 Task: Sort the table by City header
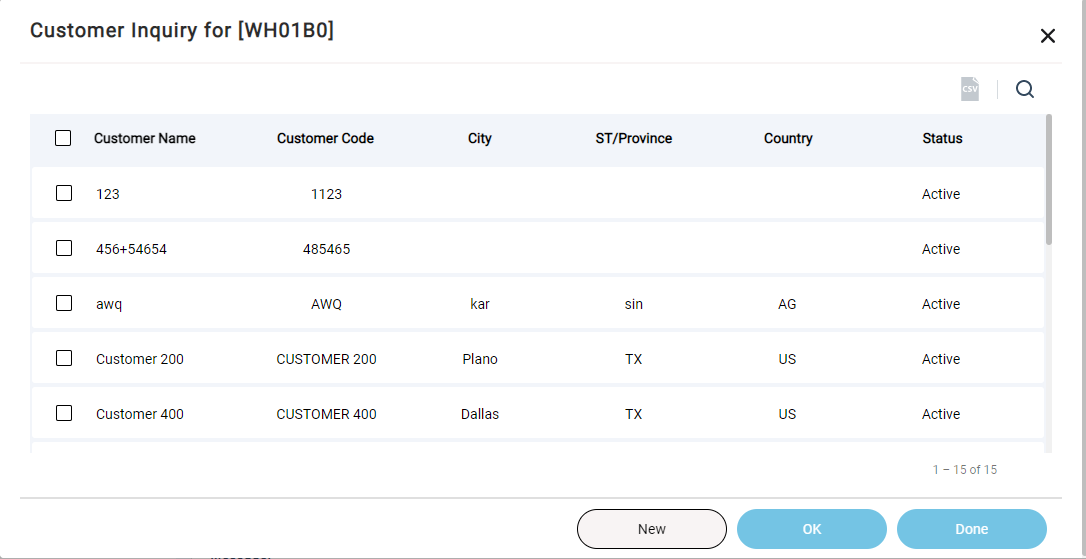(480, 139)
